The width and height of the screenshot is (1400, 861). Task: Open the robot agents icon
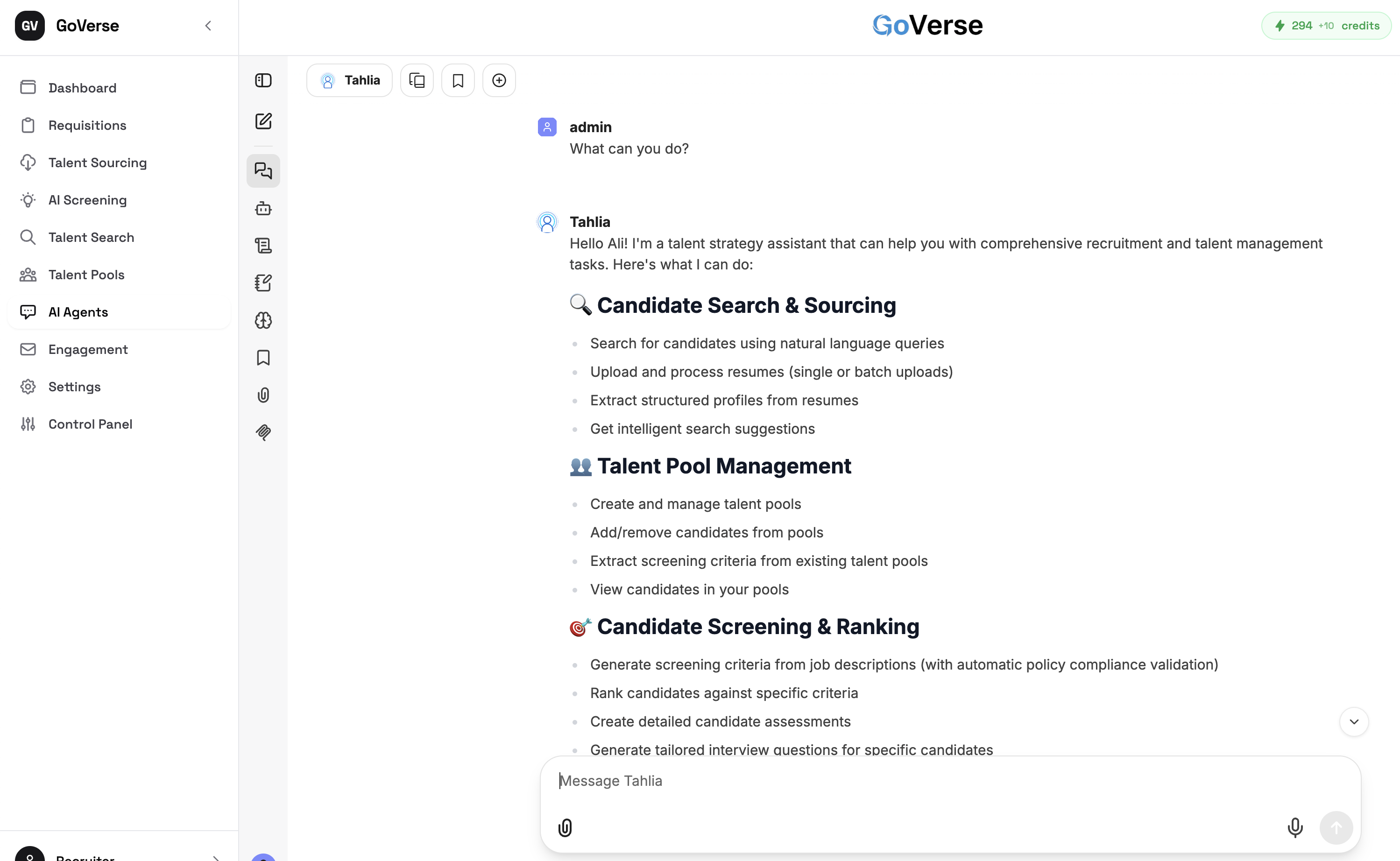click(263, 208)
